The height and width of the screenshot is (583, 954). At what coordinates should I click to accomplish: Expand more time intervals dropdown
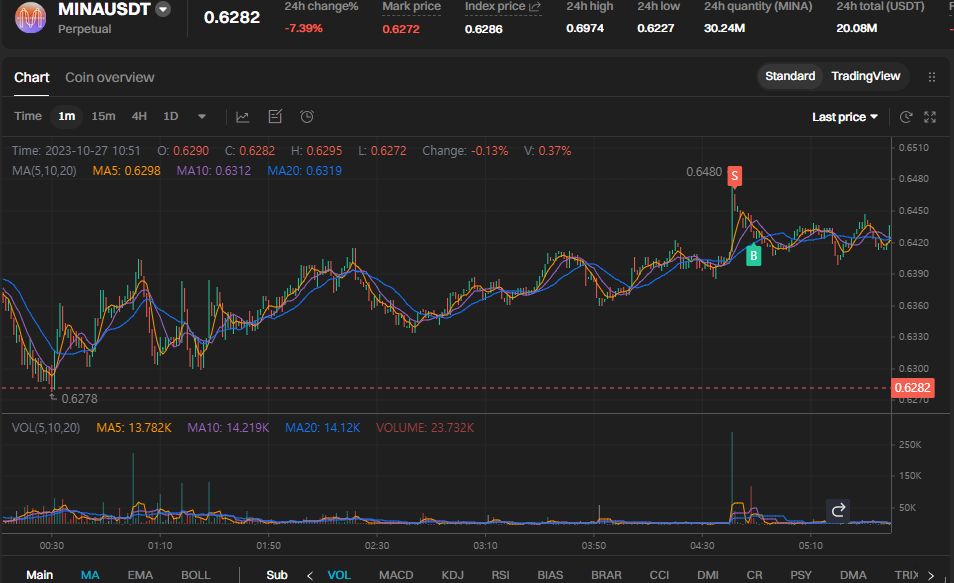click(202, 117)
